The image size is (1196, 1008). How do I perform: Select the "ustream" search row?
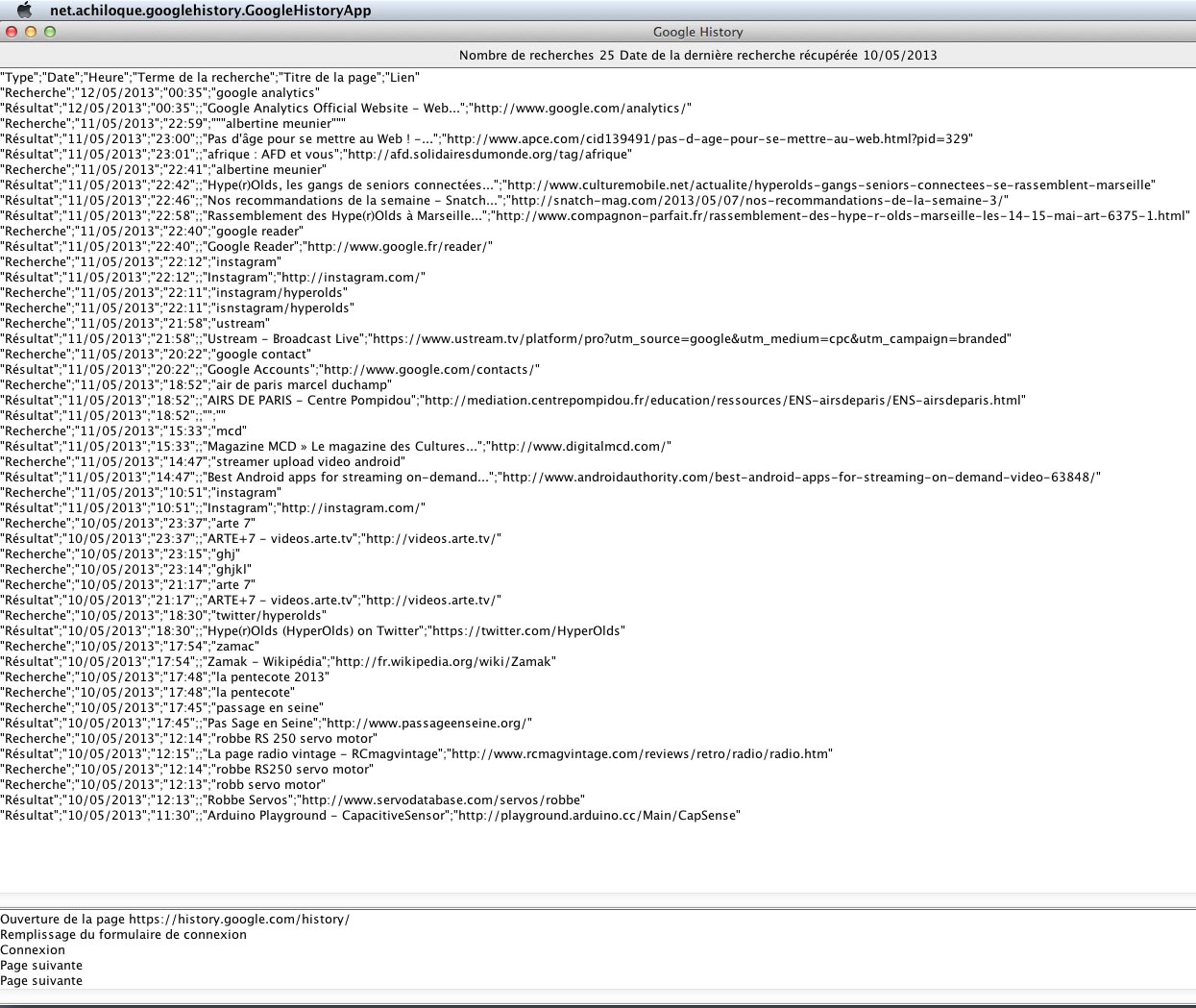tap(135, 324)
